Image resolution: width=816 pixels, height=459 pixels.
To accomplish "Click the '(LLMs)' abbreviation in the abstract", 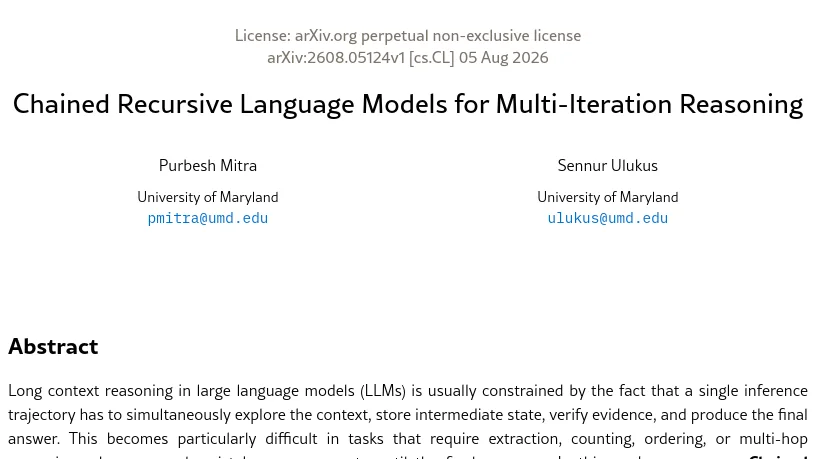I will point(382,391).
